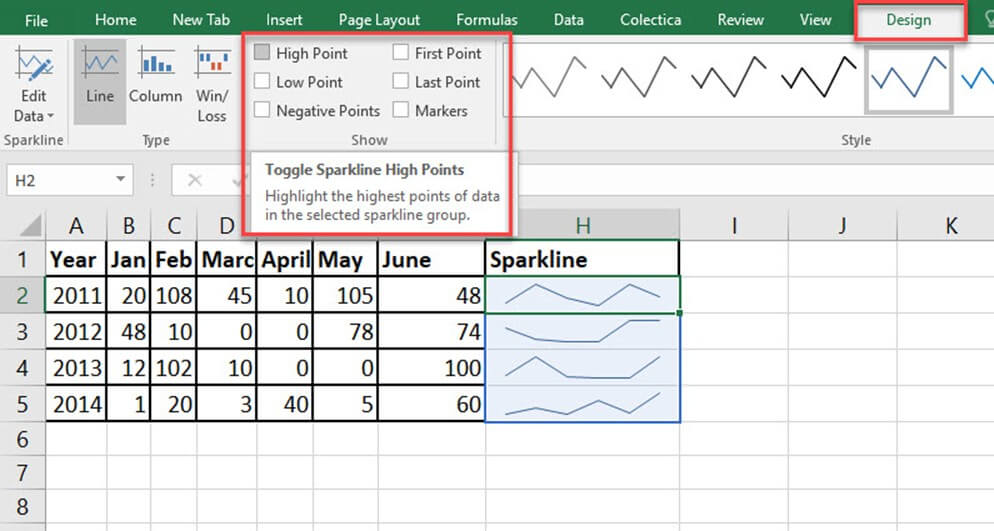Tick the Low Point checkbox
The height and width of the screenshot is (531, 994).
click(x=262, y=82)
